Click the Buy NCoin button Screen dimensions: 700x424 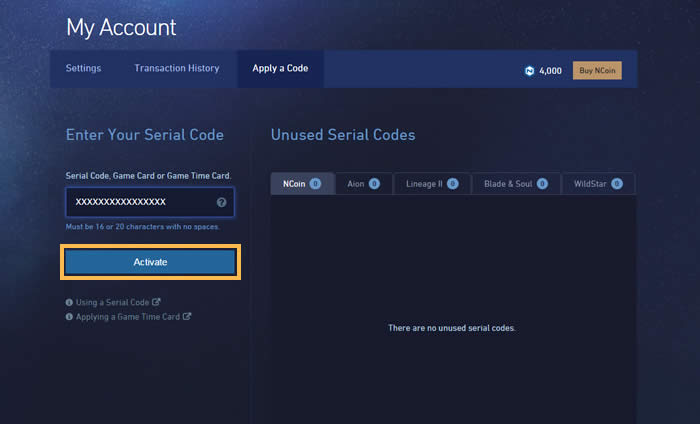pos(597,71)
